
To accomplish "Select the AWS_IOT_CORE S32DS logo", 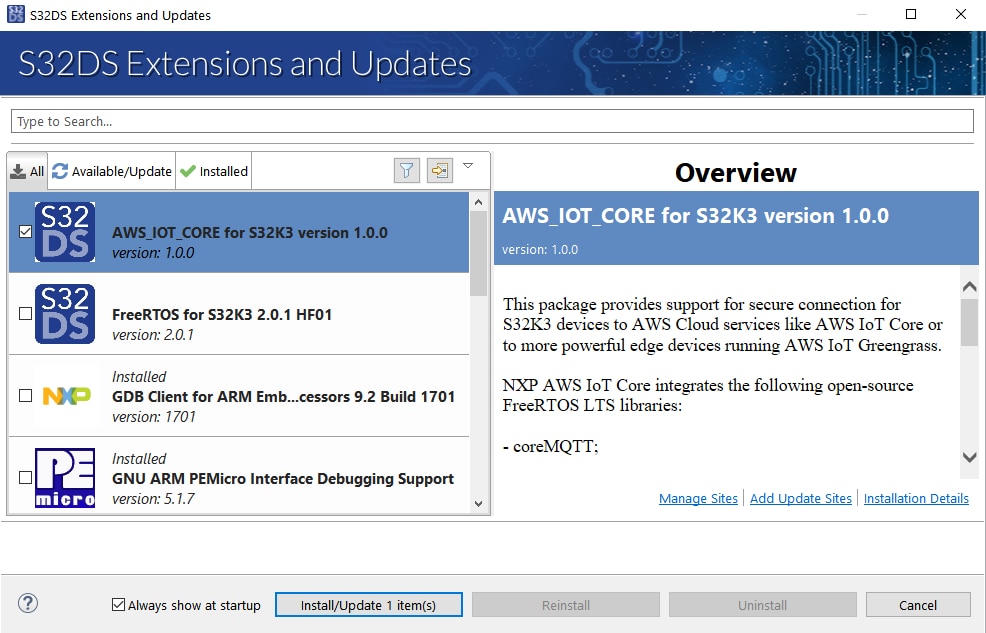I will pyautogui.click(x=65, y=232).
